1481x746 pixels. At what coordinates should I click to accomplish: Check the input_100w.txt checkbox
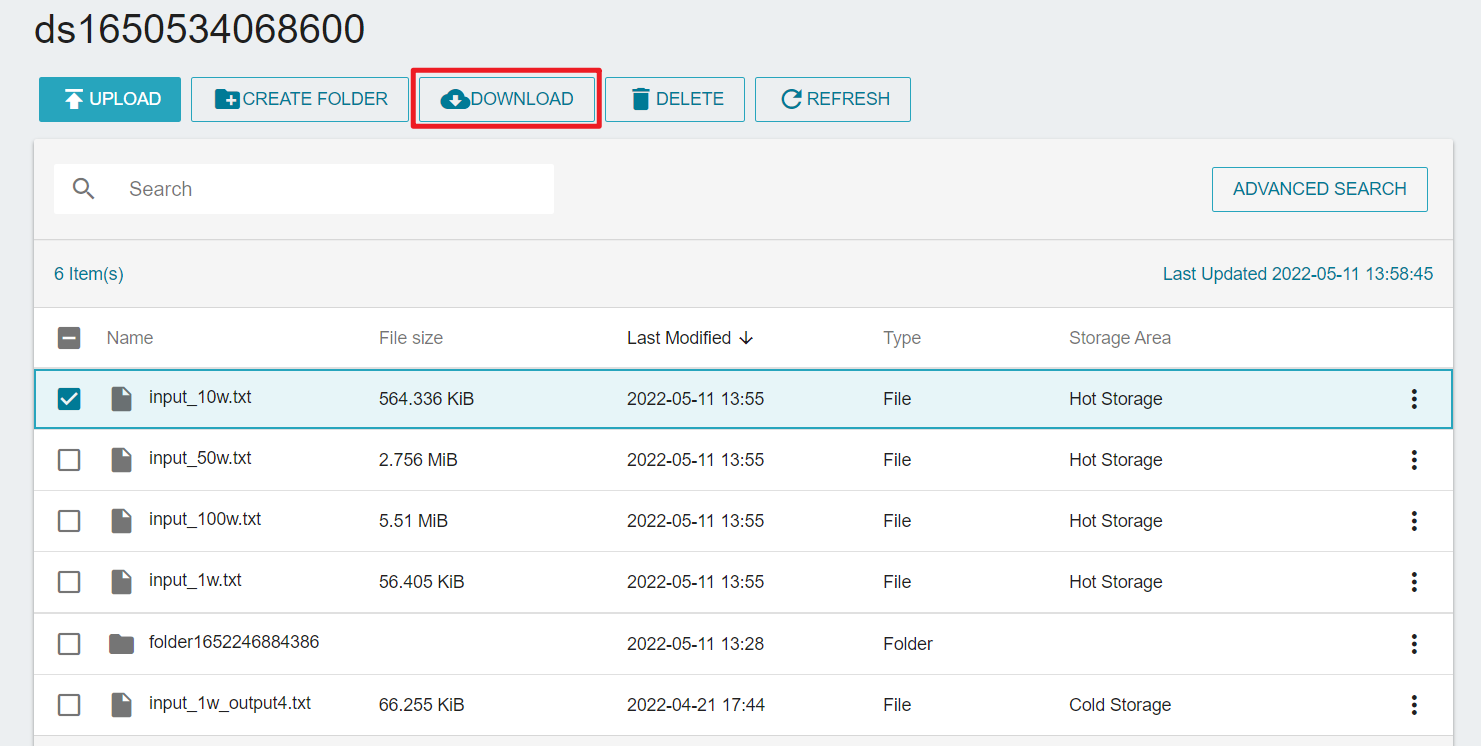click(69, 521)
